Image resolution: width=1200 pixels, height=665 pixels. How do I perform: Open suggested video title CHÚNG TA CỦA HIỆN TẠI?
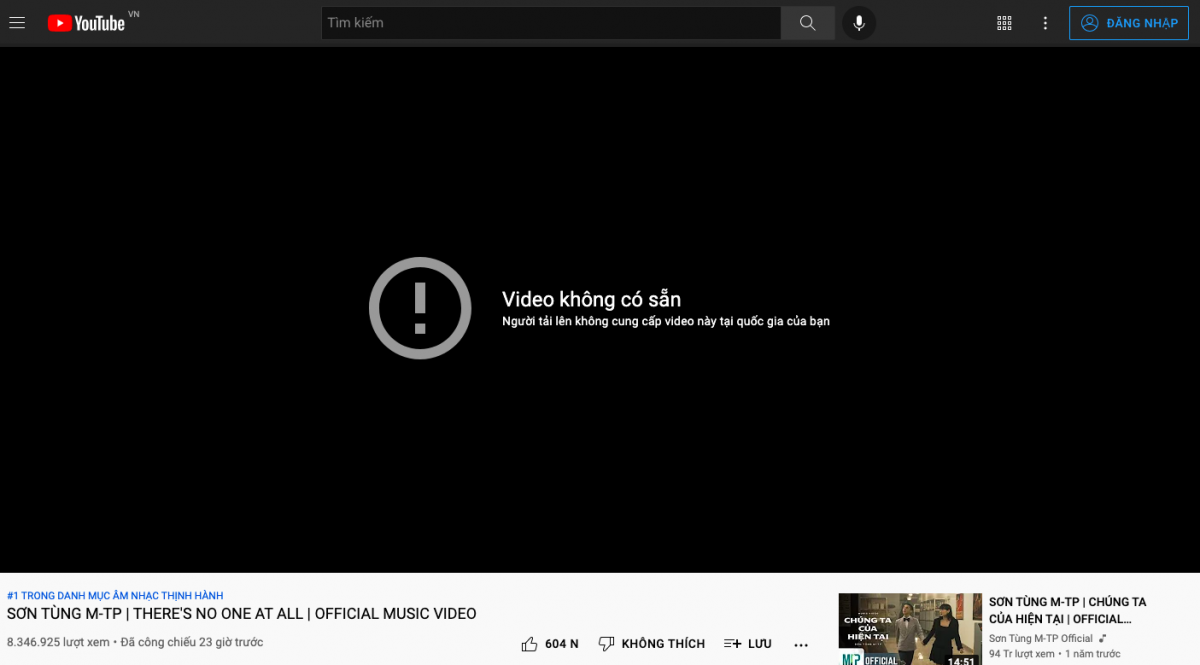pyautogui.click(x=1067, y=610)
